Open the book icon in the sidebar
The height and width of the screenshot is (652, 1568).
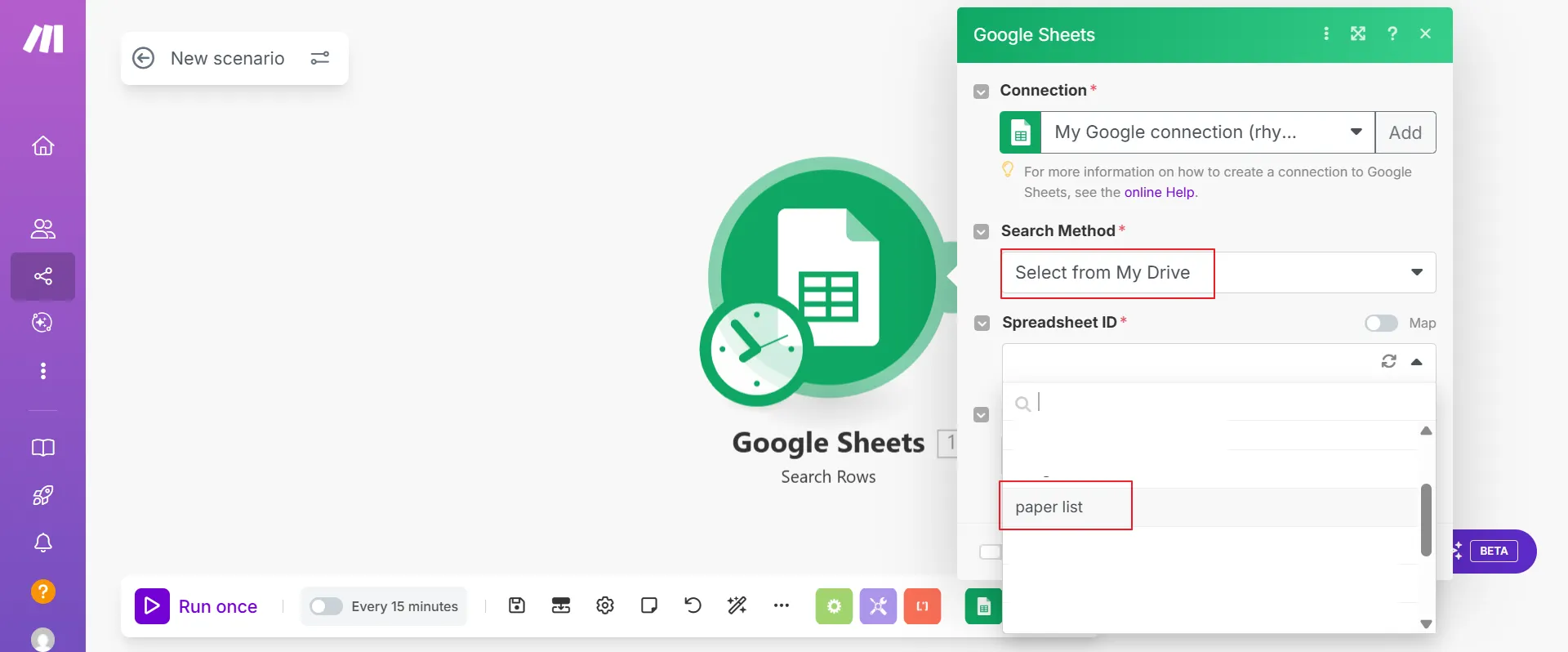point(43,448)
